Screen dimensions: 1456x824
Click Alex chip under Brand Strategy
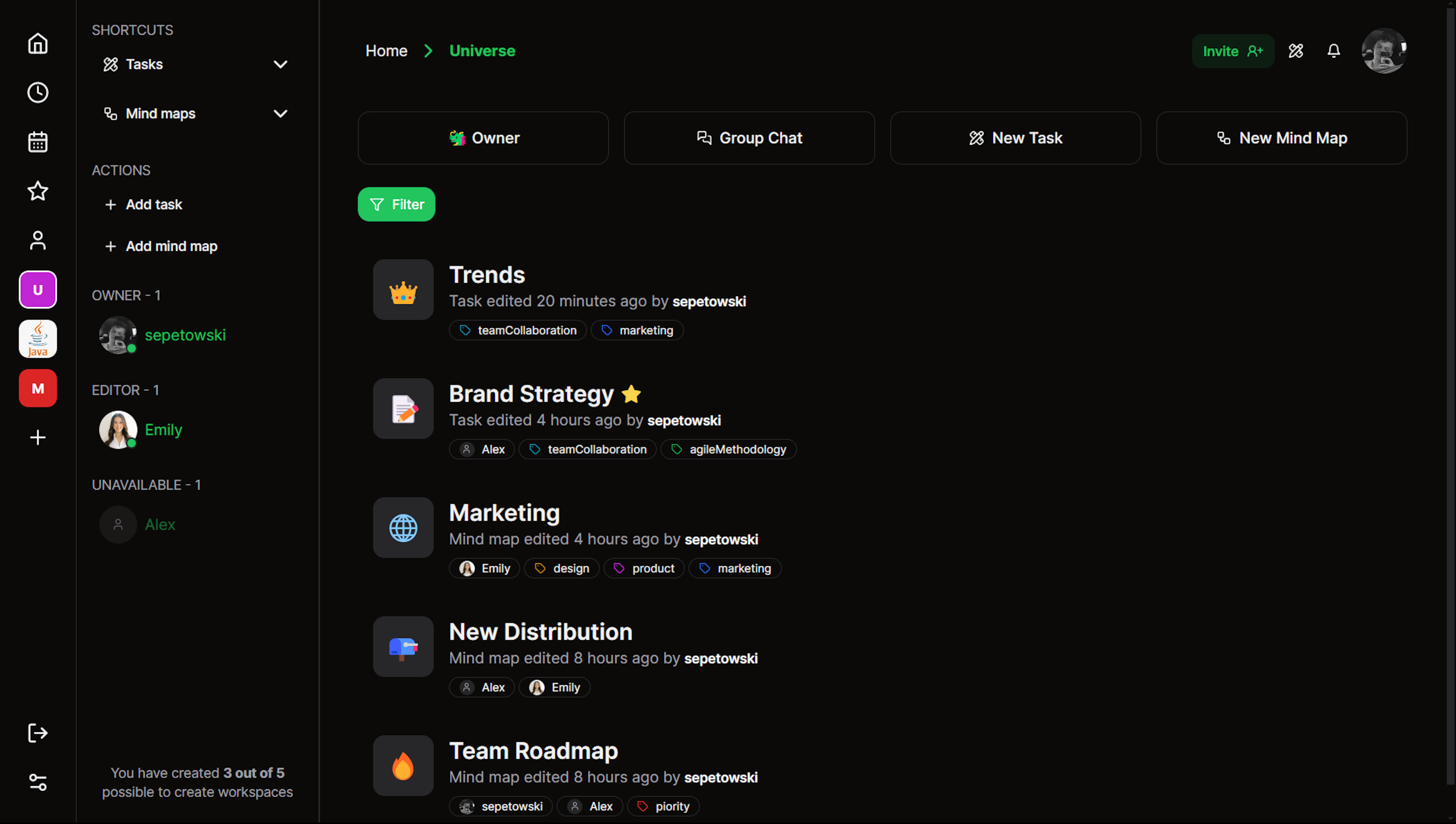click(482, 450)
